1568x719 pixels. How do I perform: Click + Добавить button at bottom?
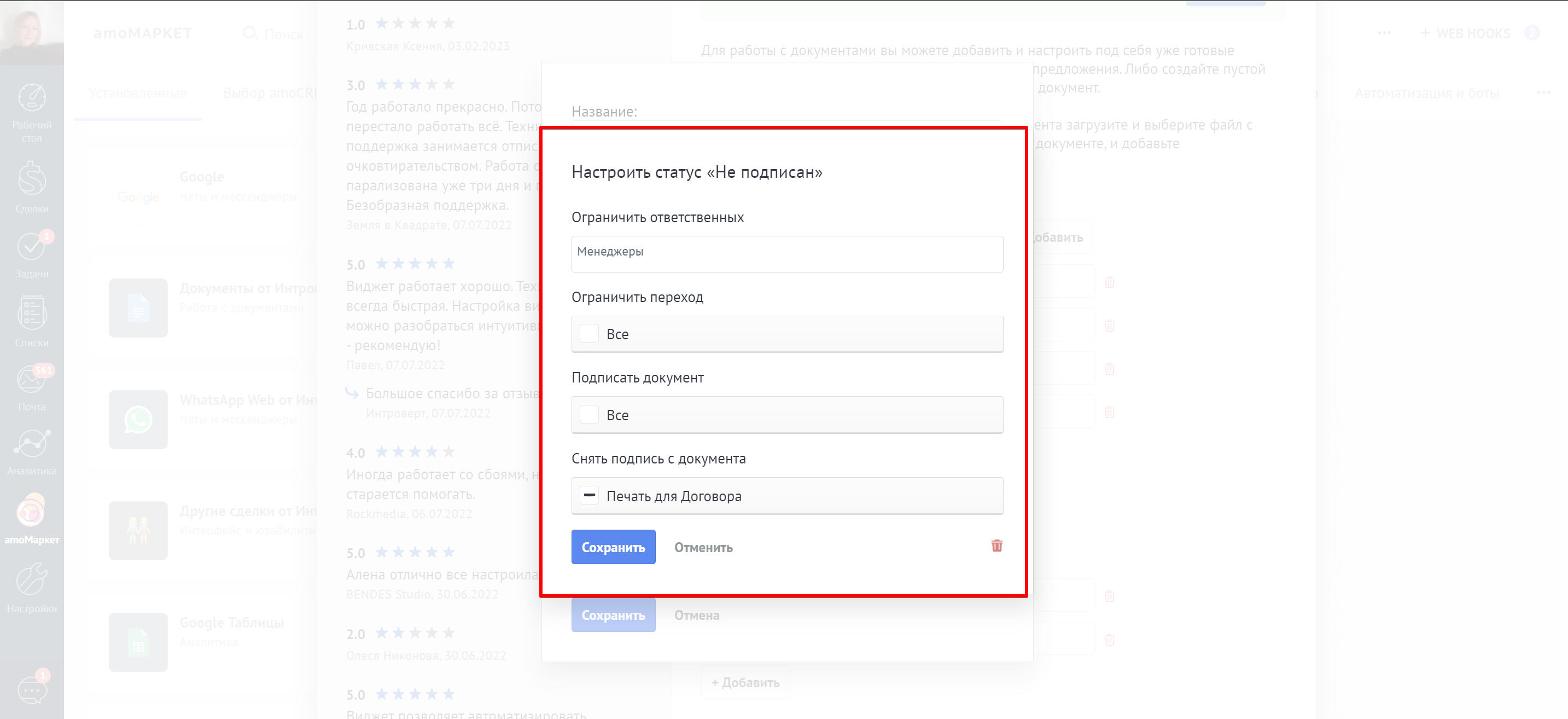coord(745,682)
